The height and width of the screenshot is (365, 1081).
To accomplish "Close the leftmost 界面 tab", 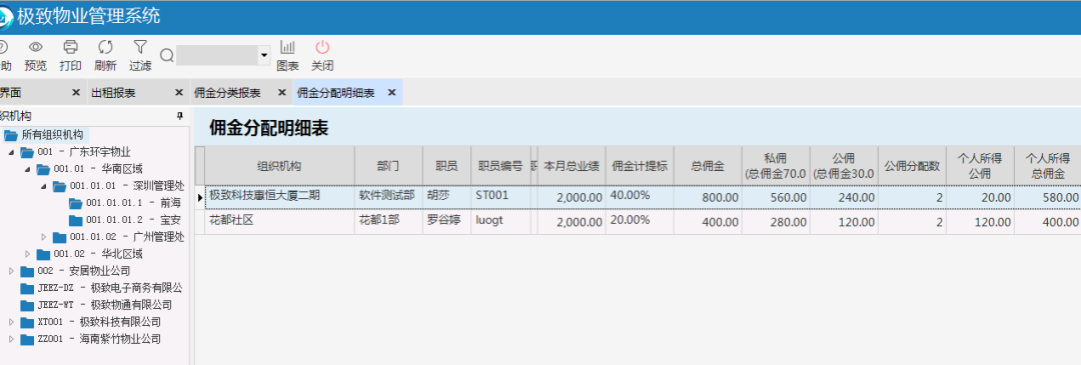I will click(76, 92).
